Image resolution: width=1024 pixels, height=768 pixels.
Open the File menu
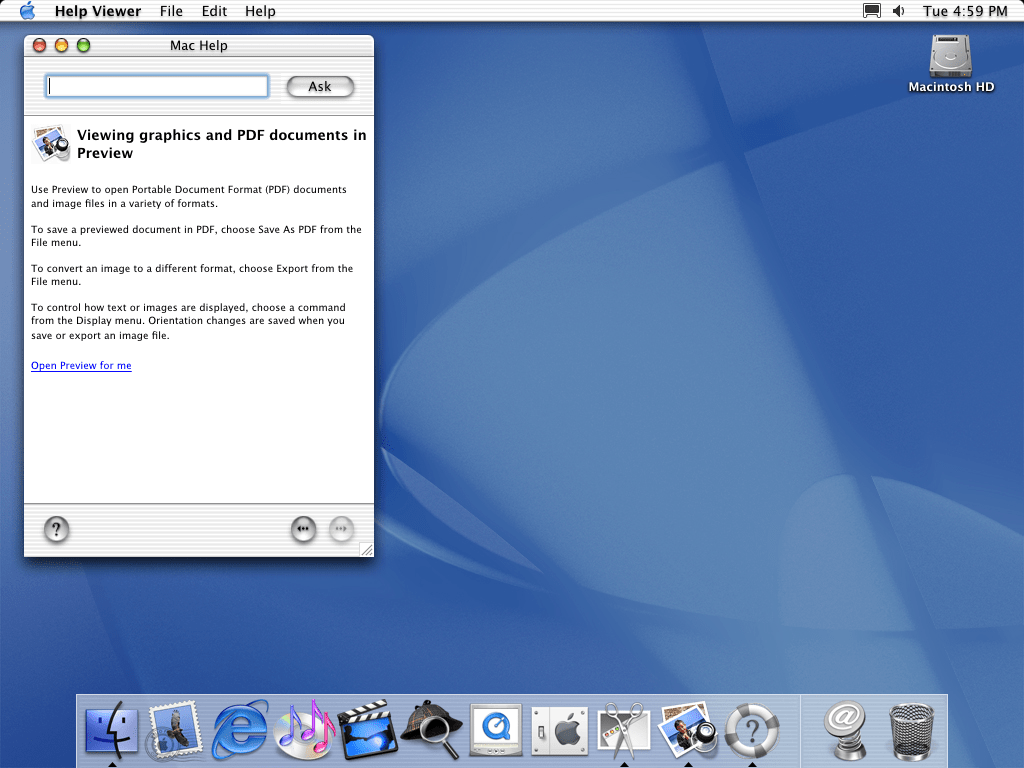(x=171, y=11)
